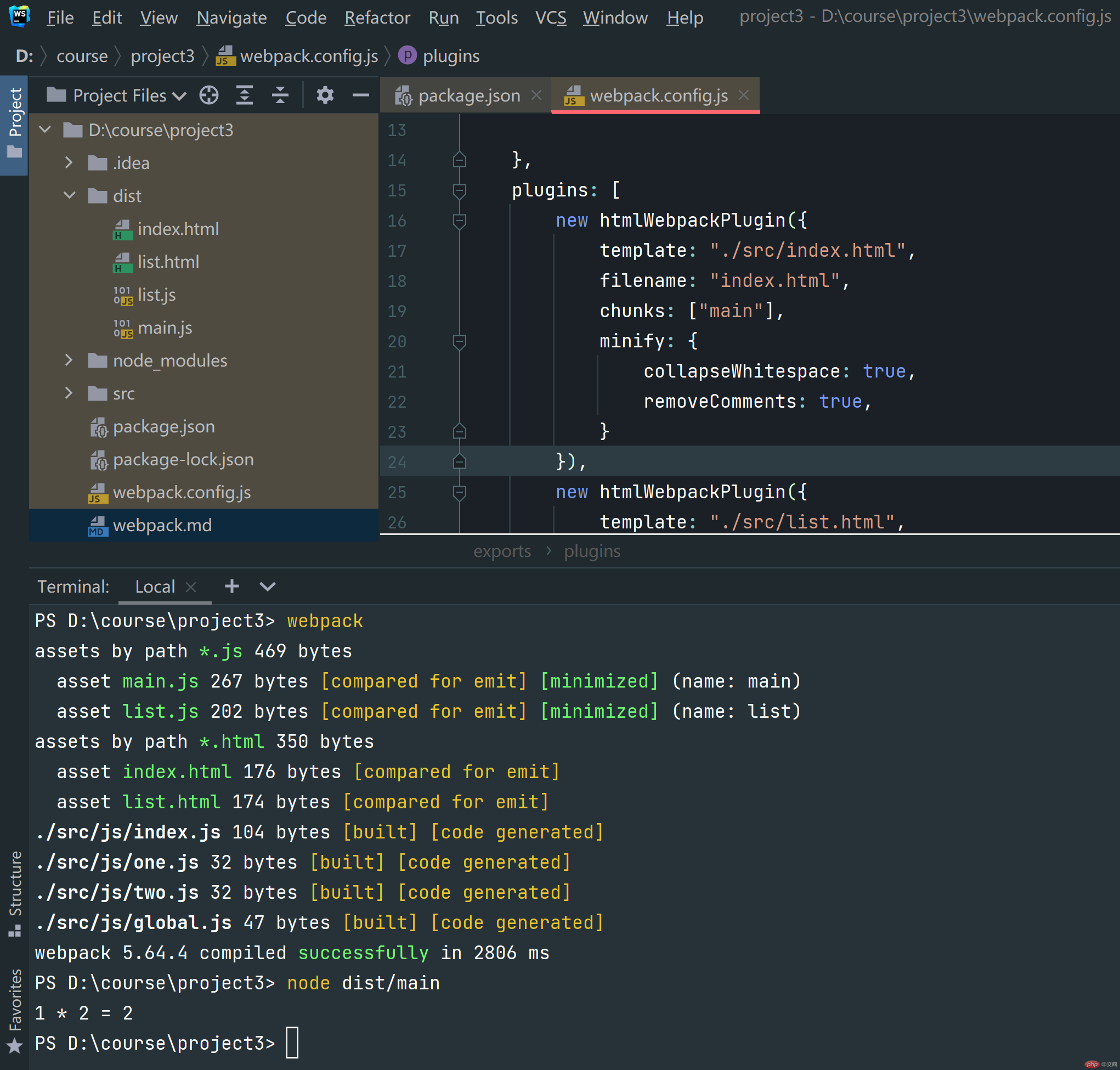
Task: Fold htmlWebpackPlugin block on line 16
Action: tap(460, 221)
